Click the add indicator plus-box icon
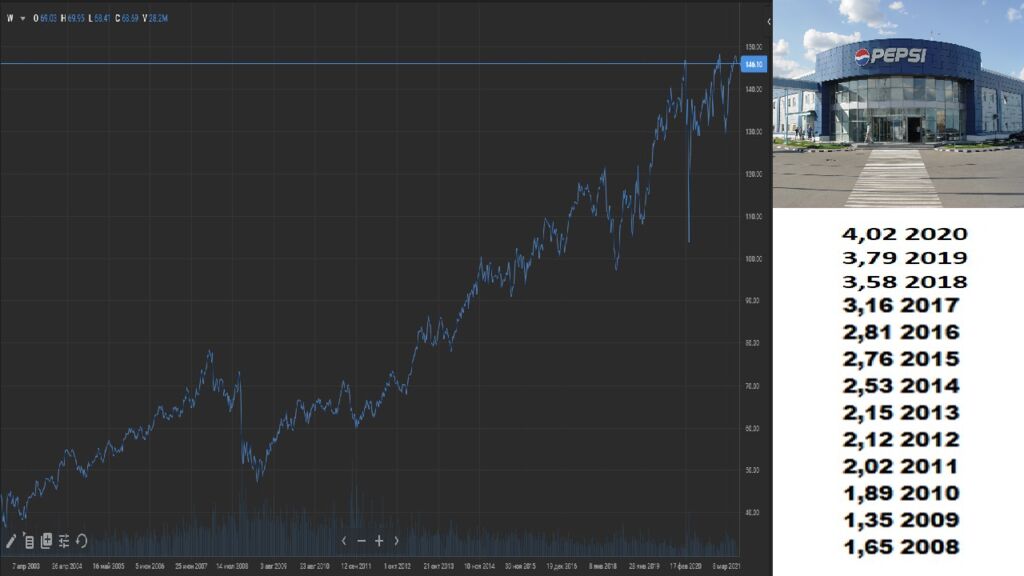Viewport: 1024px width, 576px height. coord(46,541)
